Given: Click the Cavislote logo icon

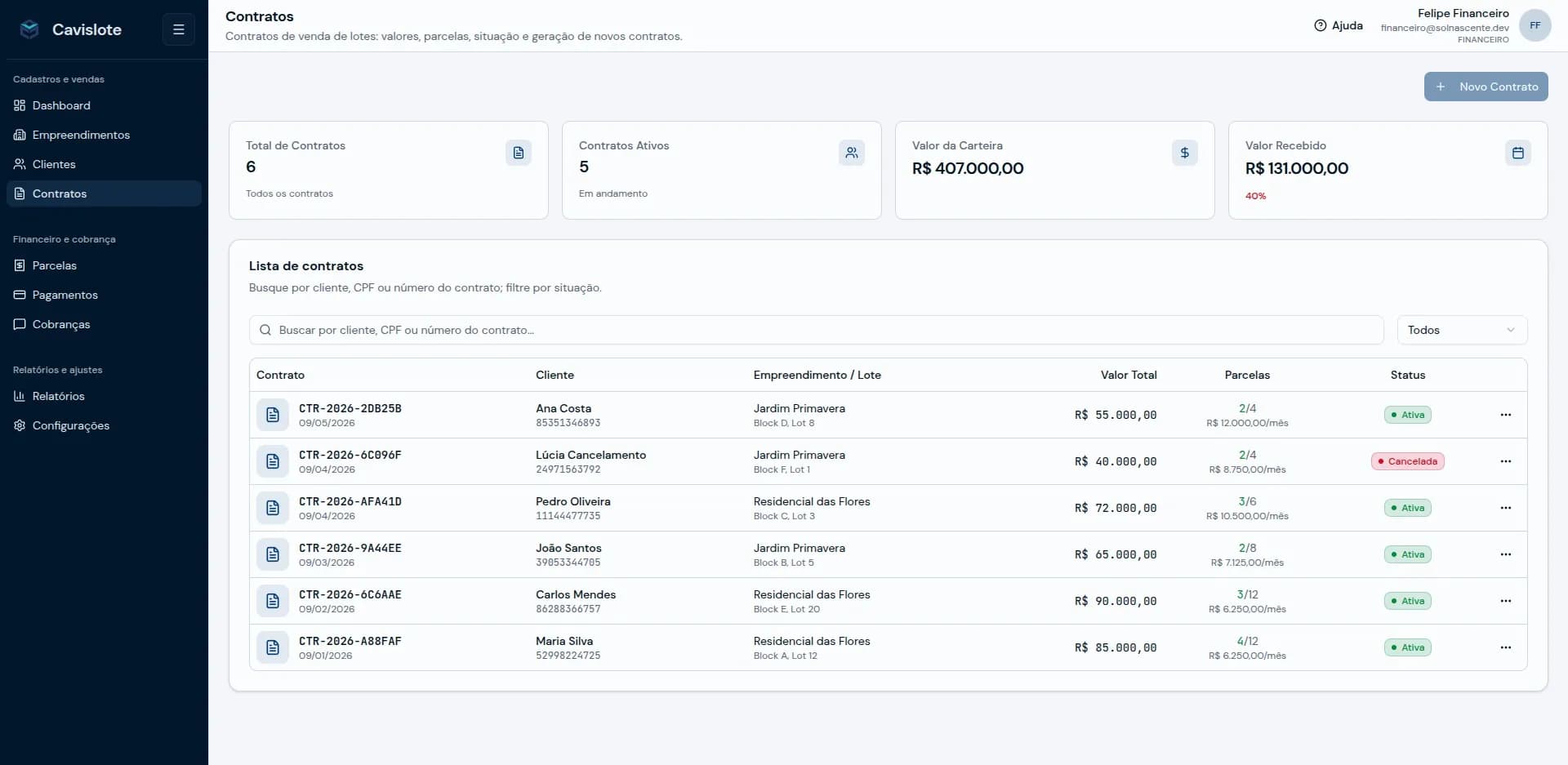Looking at the screenshot, I should point(29,29).
